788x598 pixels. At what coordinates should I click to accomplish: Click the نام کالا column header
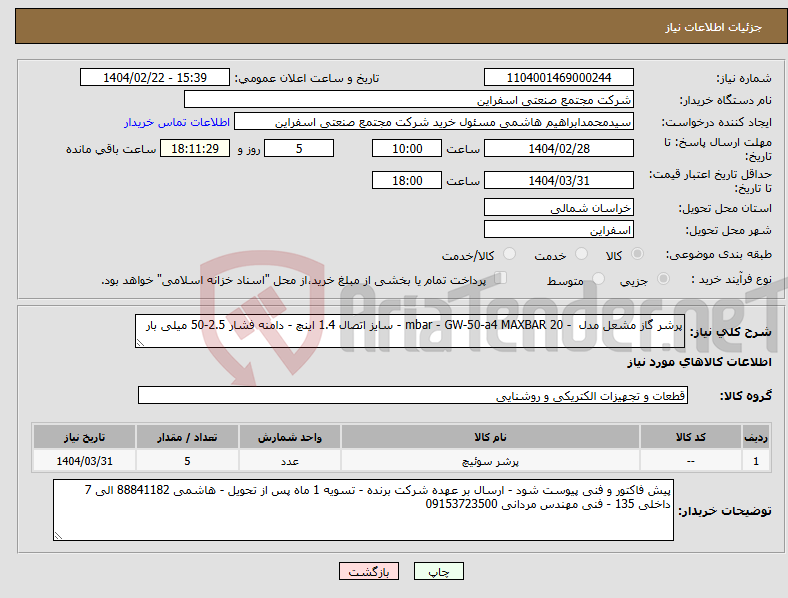490,437
